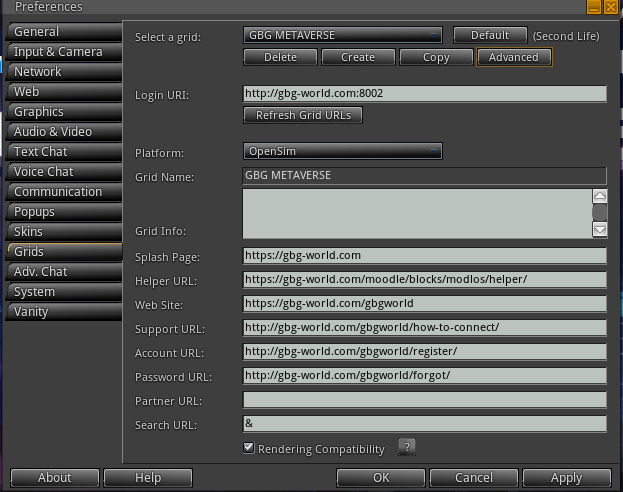Click the Advanced button
This screenshot has width=623, height=492.
click(x=514, y=57)
